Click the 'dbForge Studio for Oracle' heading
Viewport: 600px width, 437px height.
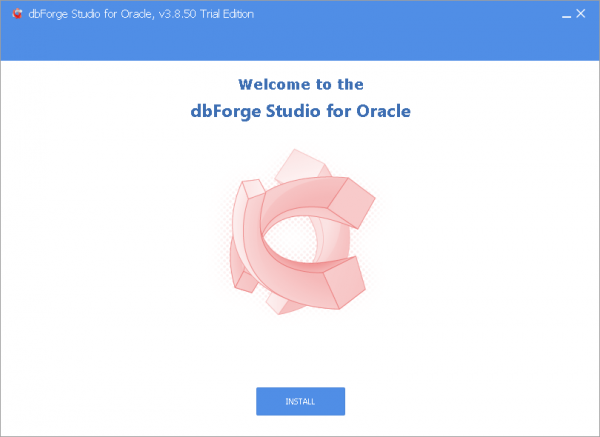click(x=300, y=111)
